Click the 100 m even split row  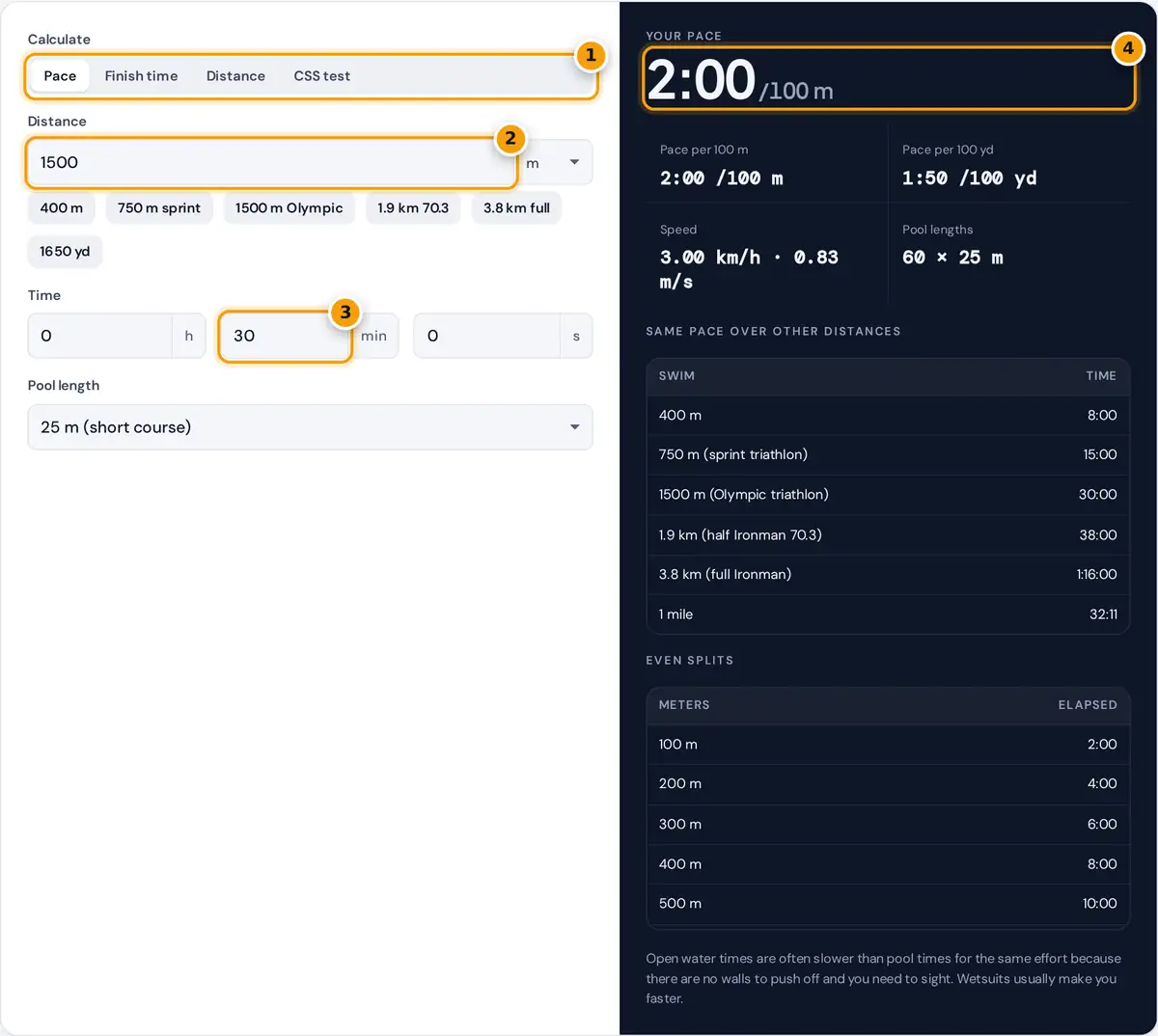888,744
